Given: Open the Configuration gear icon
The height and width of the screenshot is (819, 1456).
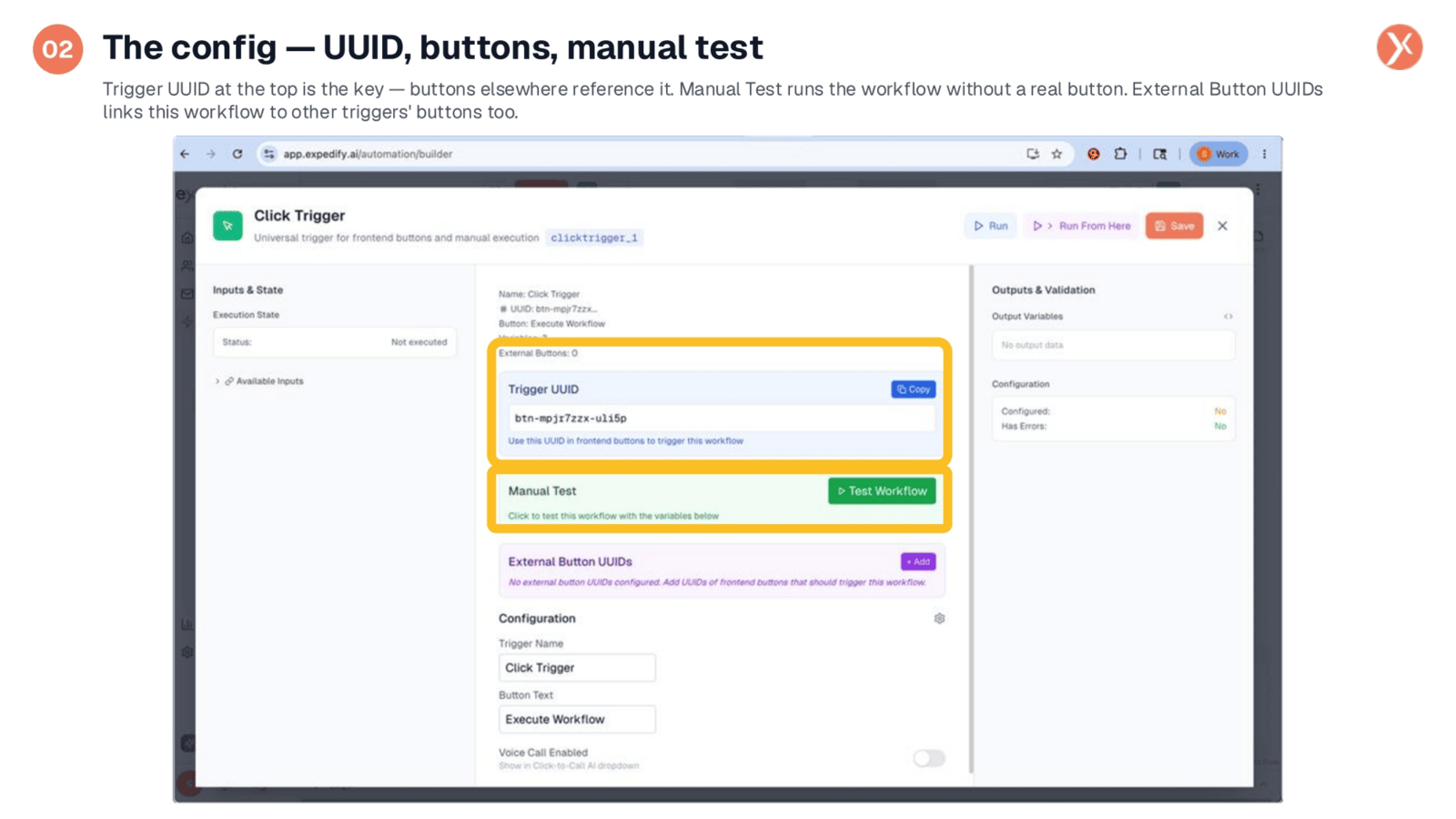Looking at the screenshot, I should [939, 619].
